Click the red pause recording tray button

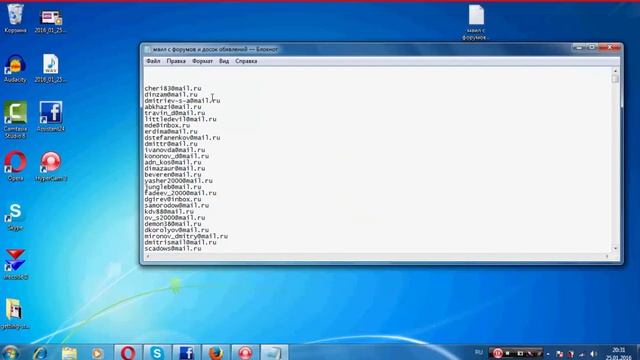coord(497,353)
